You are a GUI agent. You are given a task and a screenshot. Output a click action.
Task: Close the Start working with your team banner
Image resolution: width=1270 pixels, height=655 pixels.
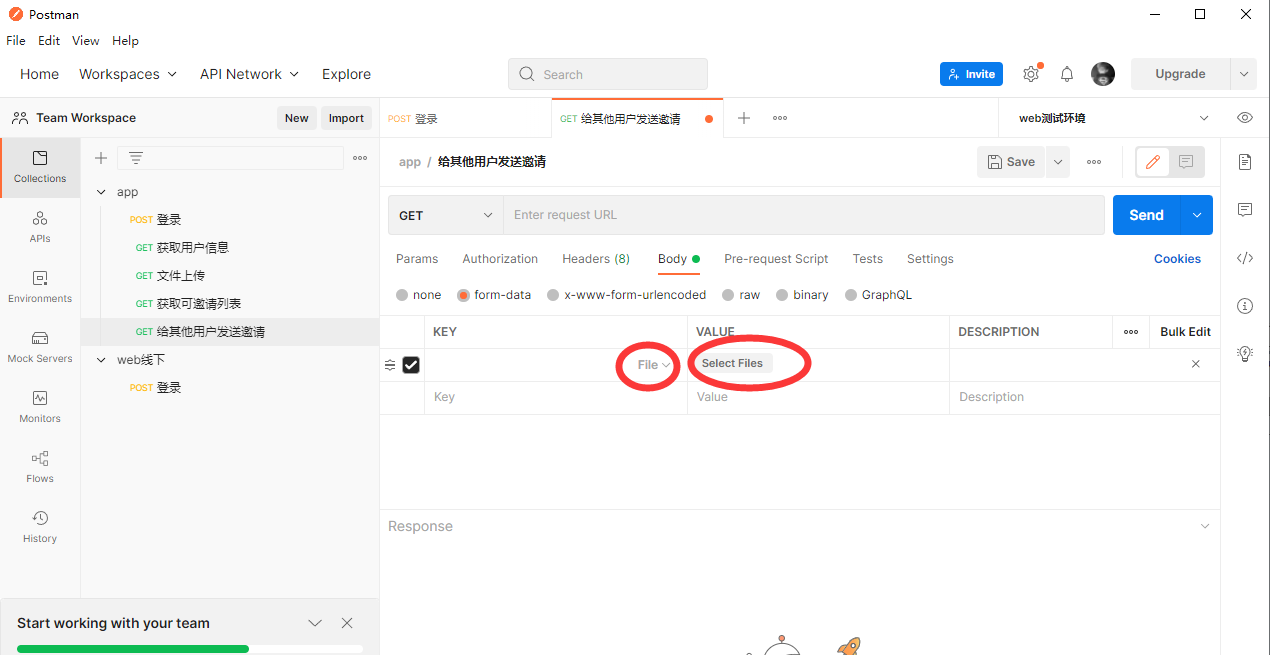pos(347,623)
